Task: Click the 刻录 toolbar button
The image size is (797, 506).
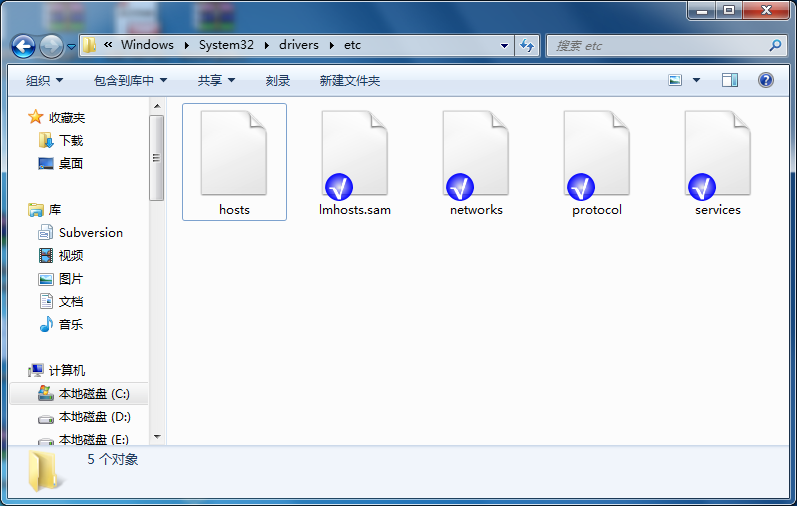Action: pos(278,80)
